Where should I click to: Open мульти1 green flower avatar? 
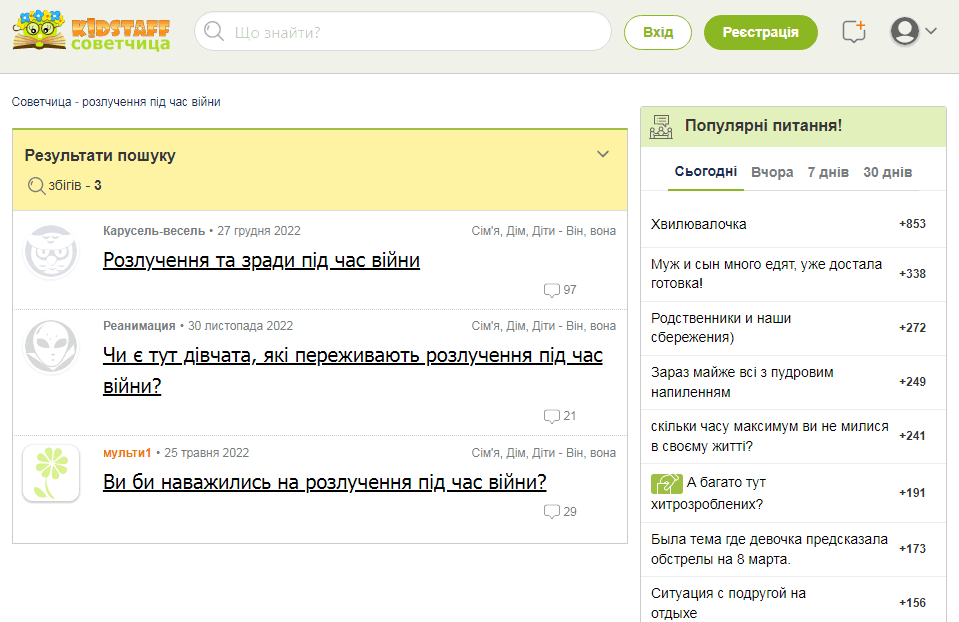(x=51, y=473)
